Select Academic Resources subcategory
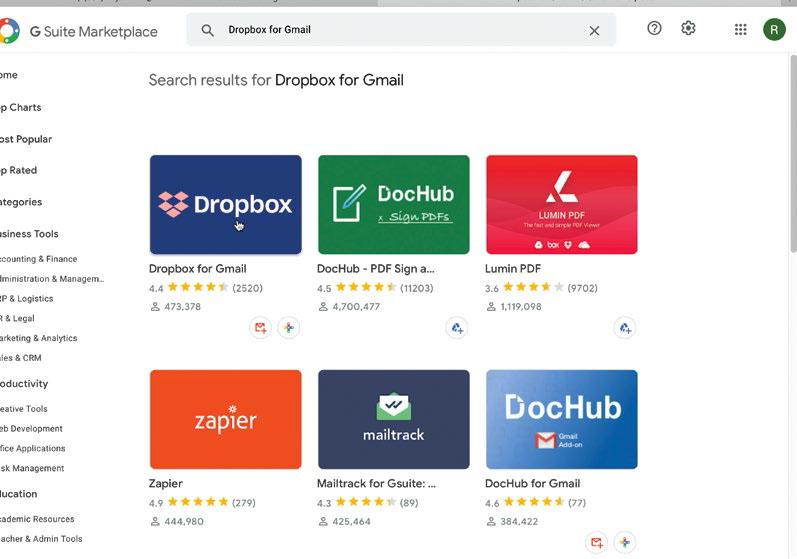 (x=37, y=519)
